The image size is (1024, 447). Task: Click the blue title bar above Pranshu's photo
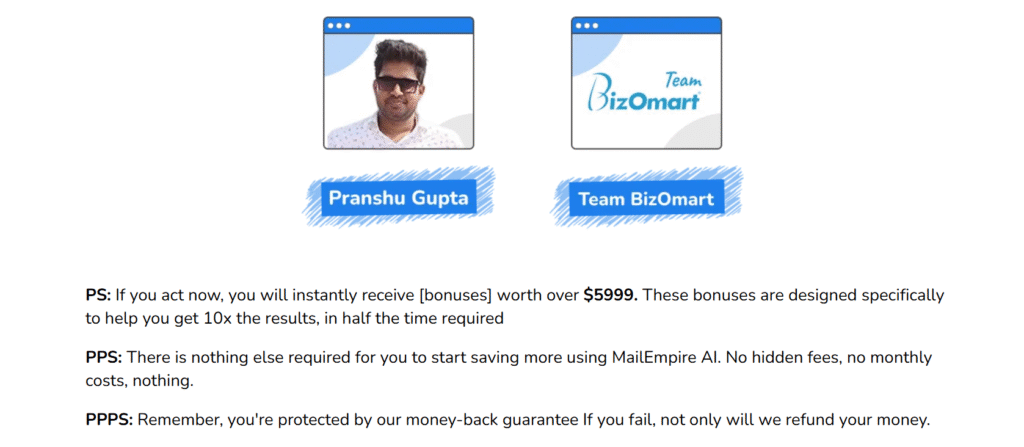398,25
